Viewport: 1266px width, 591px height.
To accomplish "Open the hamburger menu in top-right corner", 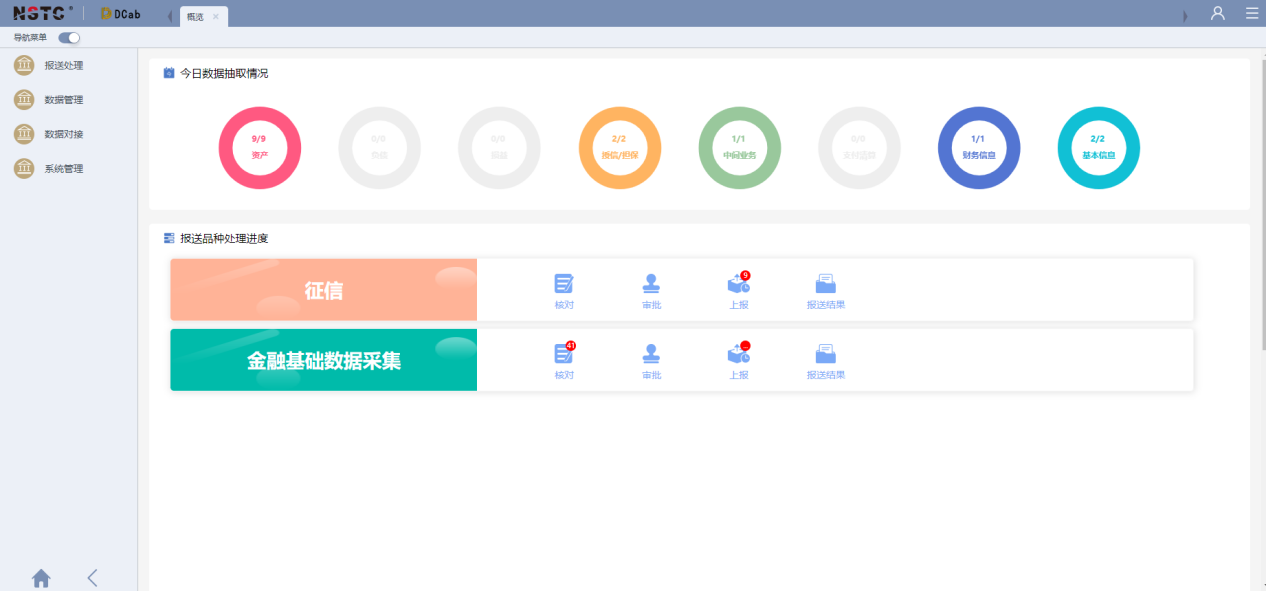I will (x=1251, y=13).
